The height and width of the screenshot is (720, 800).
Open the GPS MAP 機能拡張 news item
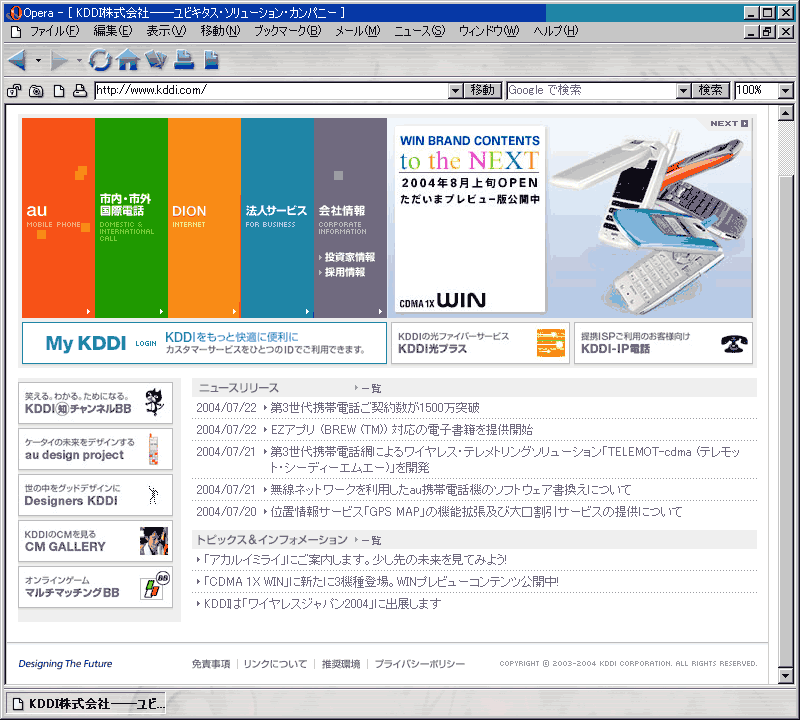click(476, 512)
